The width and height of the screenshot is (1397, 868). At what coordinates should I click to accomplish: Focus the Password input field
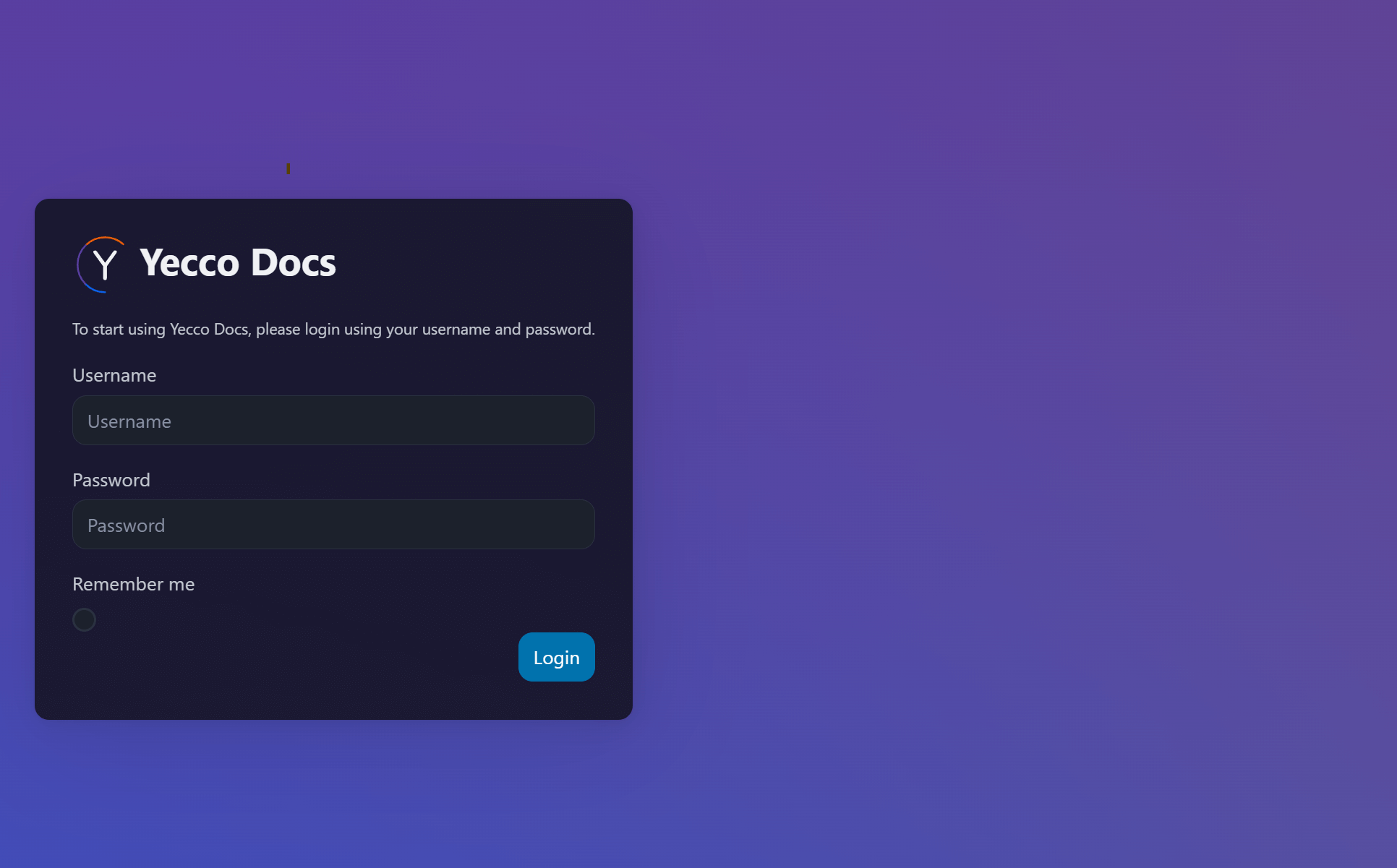click(333, 525)
